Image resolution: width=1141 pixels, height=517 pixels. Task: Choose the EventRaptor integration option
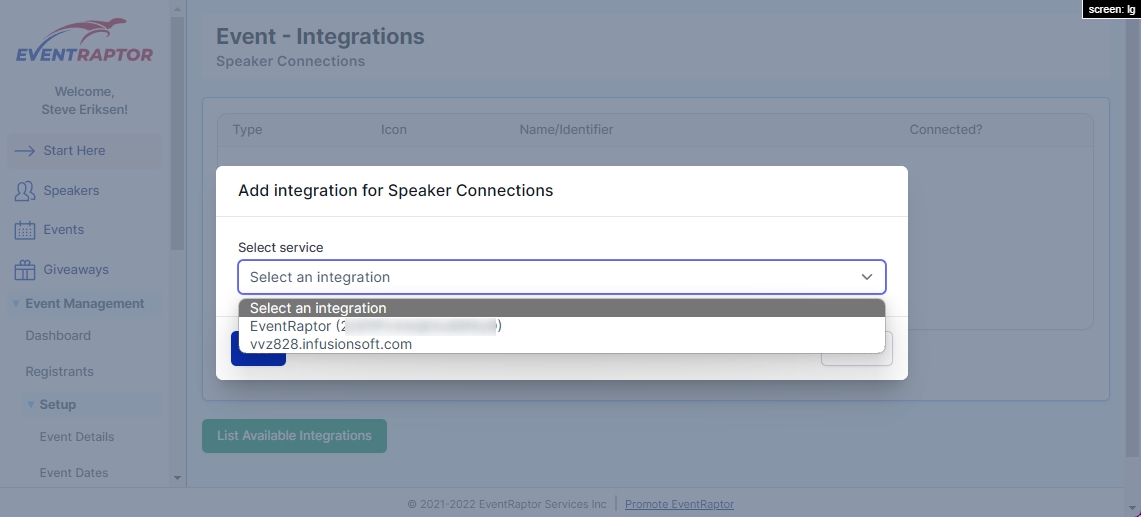click(375, 326)
